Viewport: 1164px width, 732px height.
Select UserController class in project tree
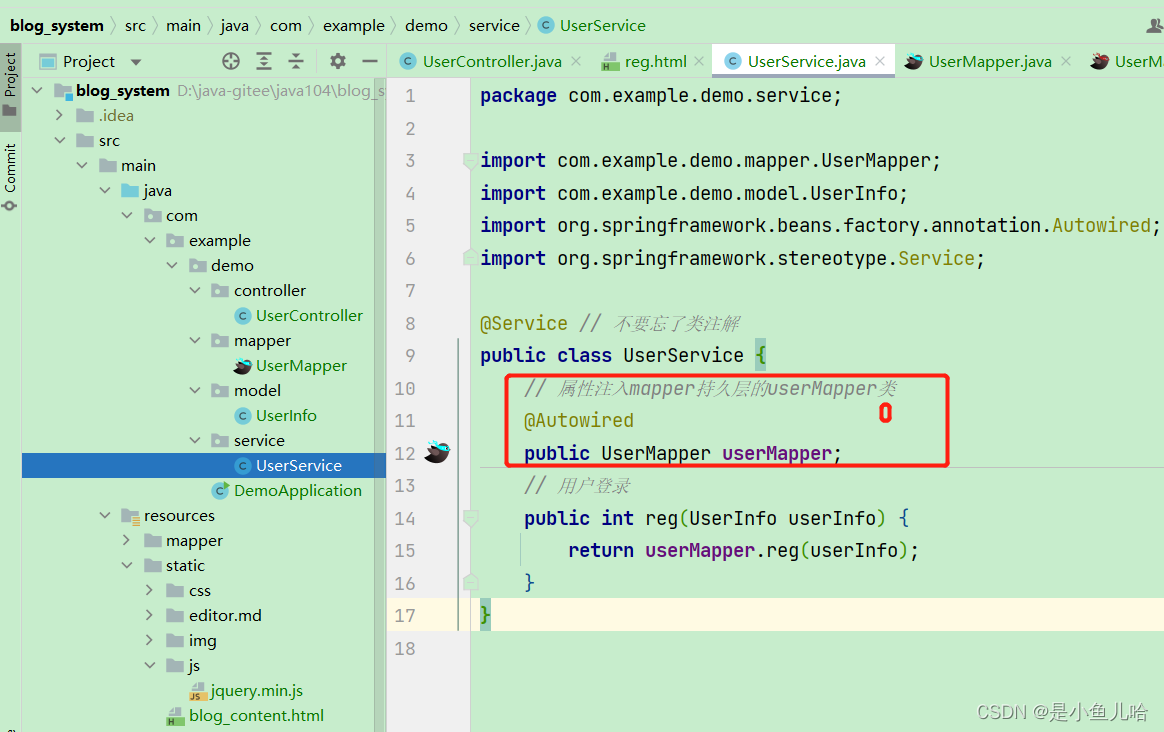[309, 316]
